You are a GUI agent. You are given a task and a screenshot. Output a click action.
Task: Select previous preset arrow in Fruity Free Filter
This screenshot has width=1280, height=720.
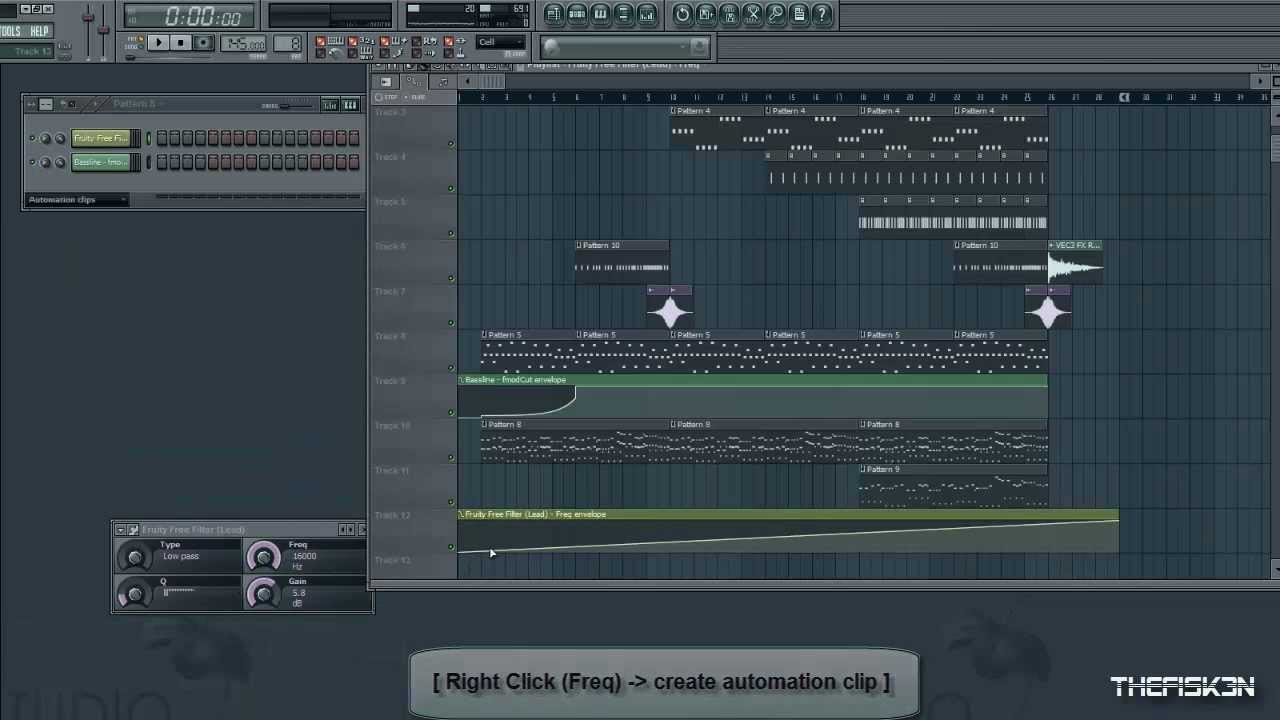345,530
